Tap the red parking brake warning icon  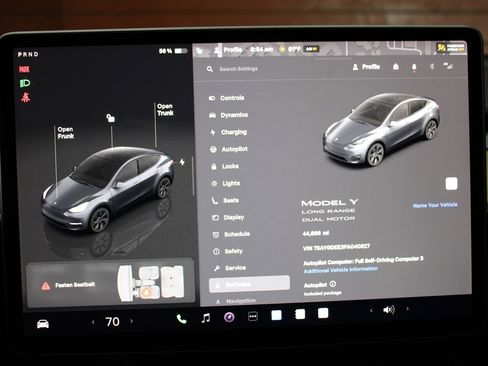pyautogui.click(x=24, y=69)
